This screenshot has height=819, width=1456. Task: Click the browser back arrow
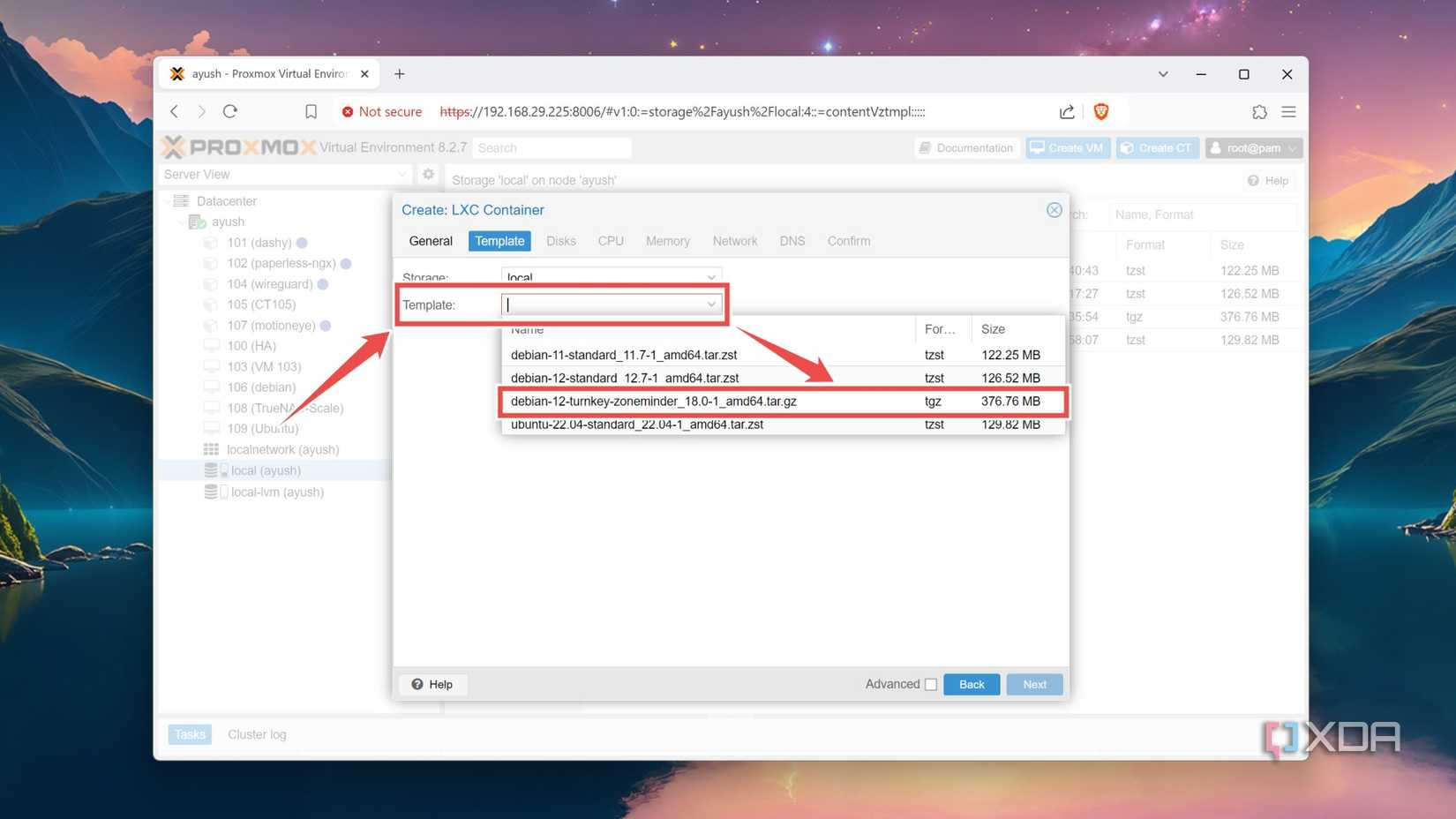pyautogui.click(x=175, y=111)
